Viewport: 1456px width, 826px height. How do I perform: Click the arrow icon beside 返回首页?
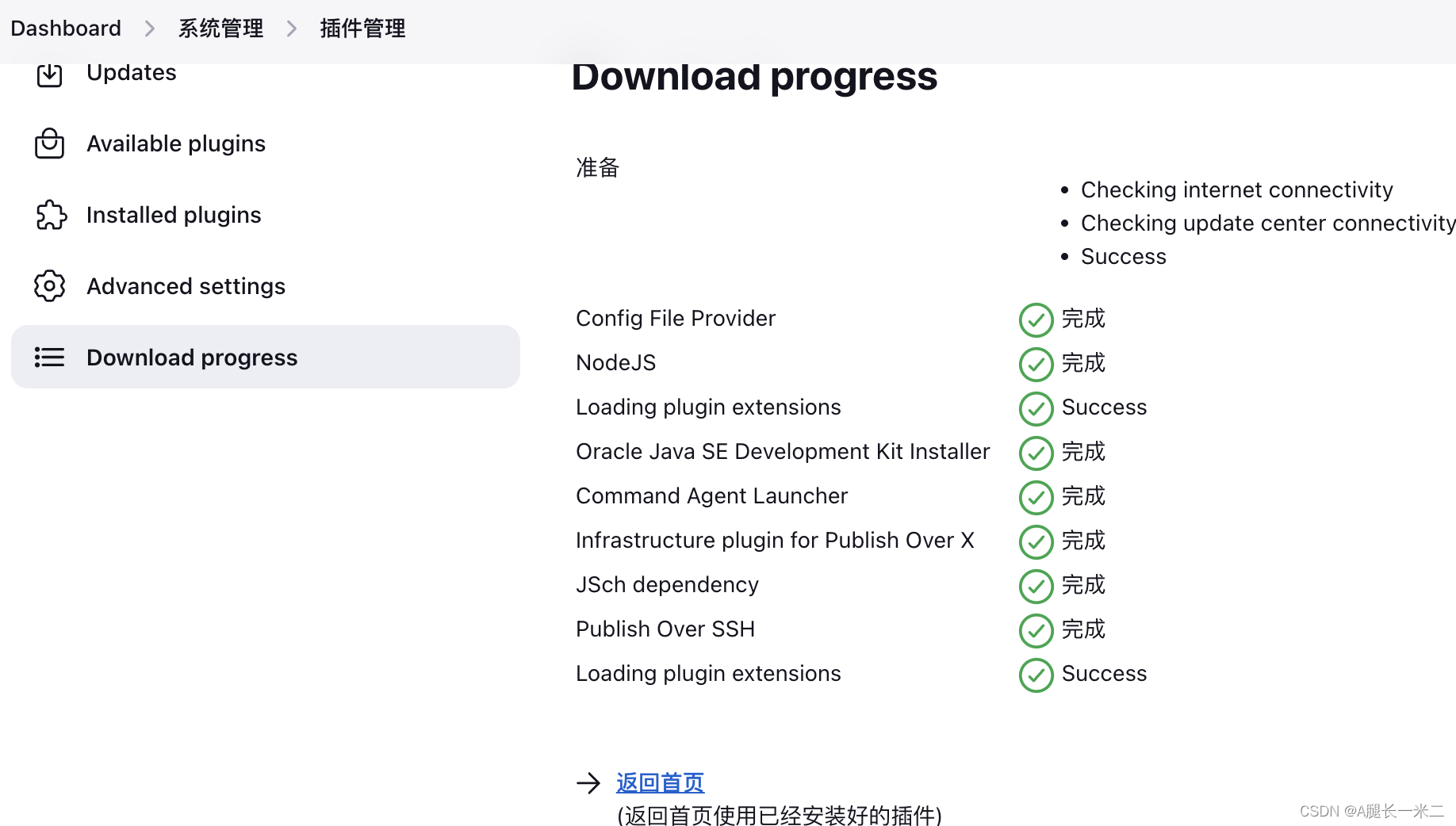[588, 783]
